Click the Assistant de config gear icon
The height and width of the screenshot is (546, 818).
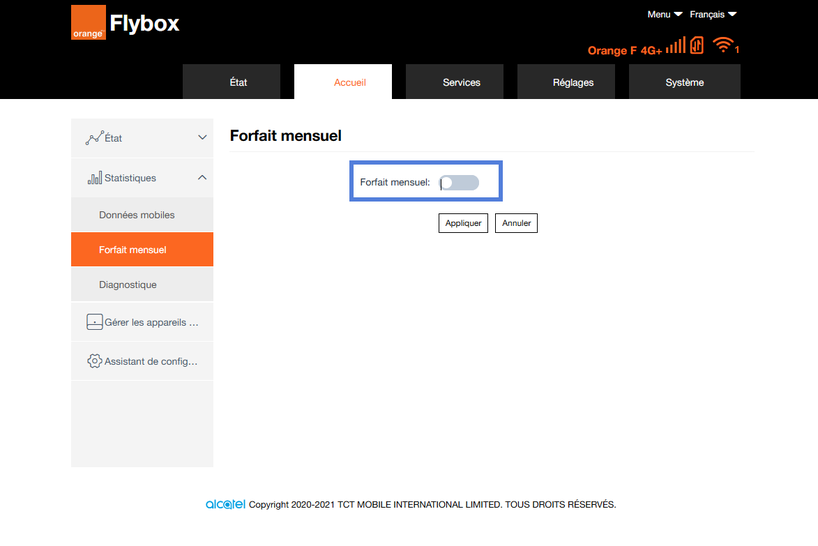point(94,361)
